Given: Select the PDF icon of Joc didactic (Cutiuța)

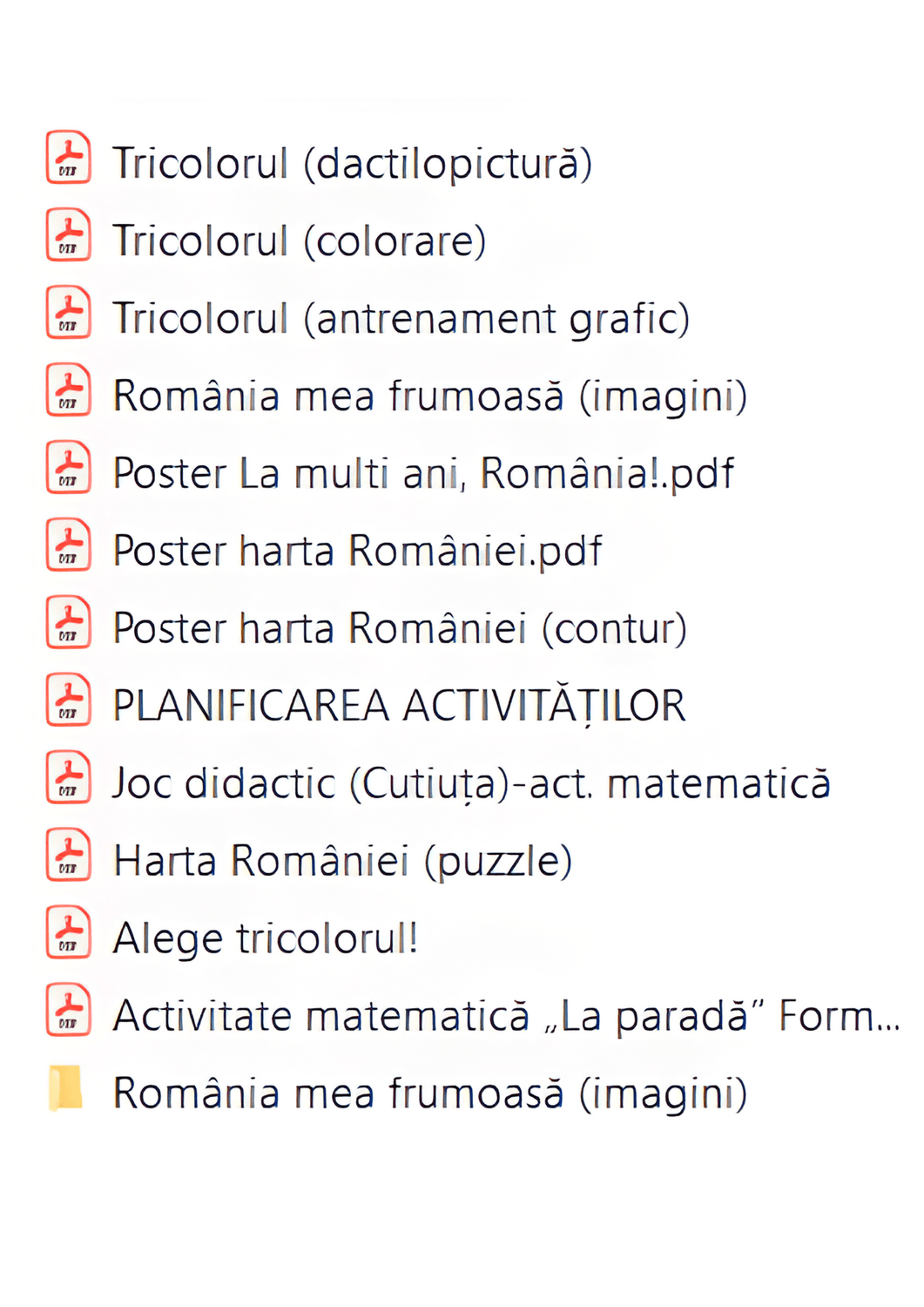Looking at the screenshot, I should [68, 778].
